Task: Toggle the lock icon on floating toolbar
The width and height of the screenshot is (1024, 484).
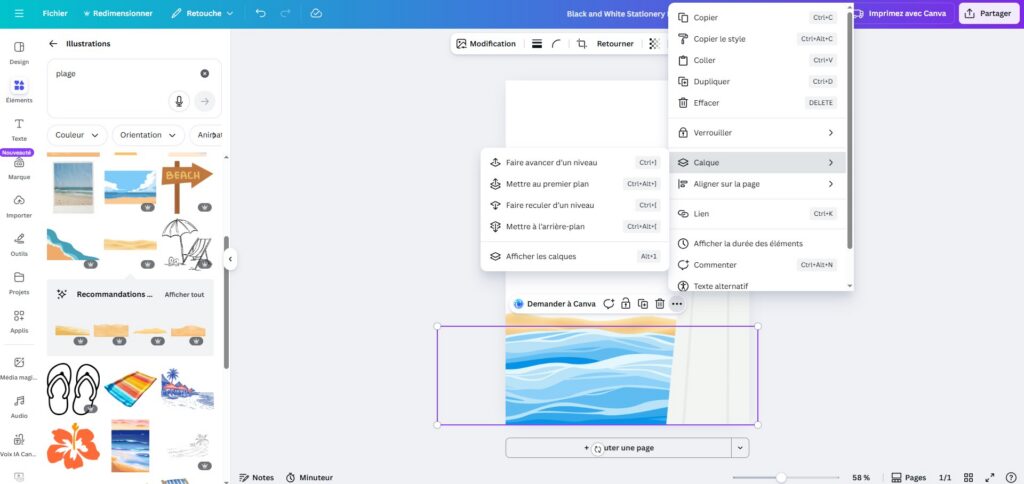Action: [625, 303]
